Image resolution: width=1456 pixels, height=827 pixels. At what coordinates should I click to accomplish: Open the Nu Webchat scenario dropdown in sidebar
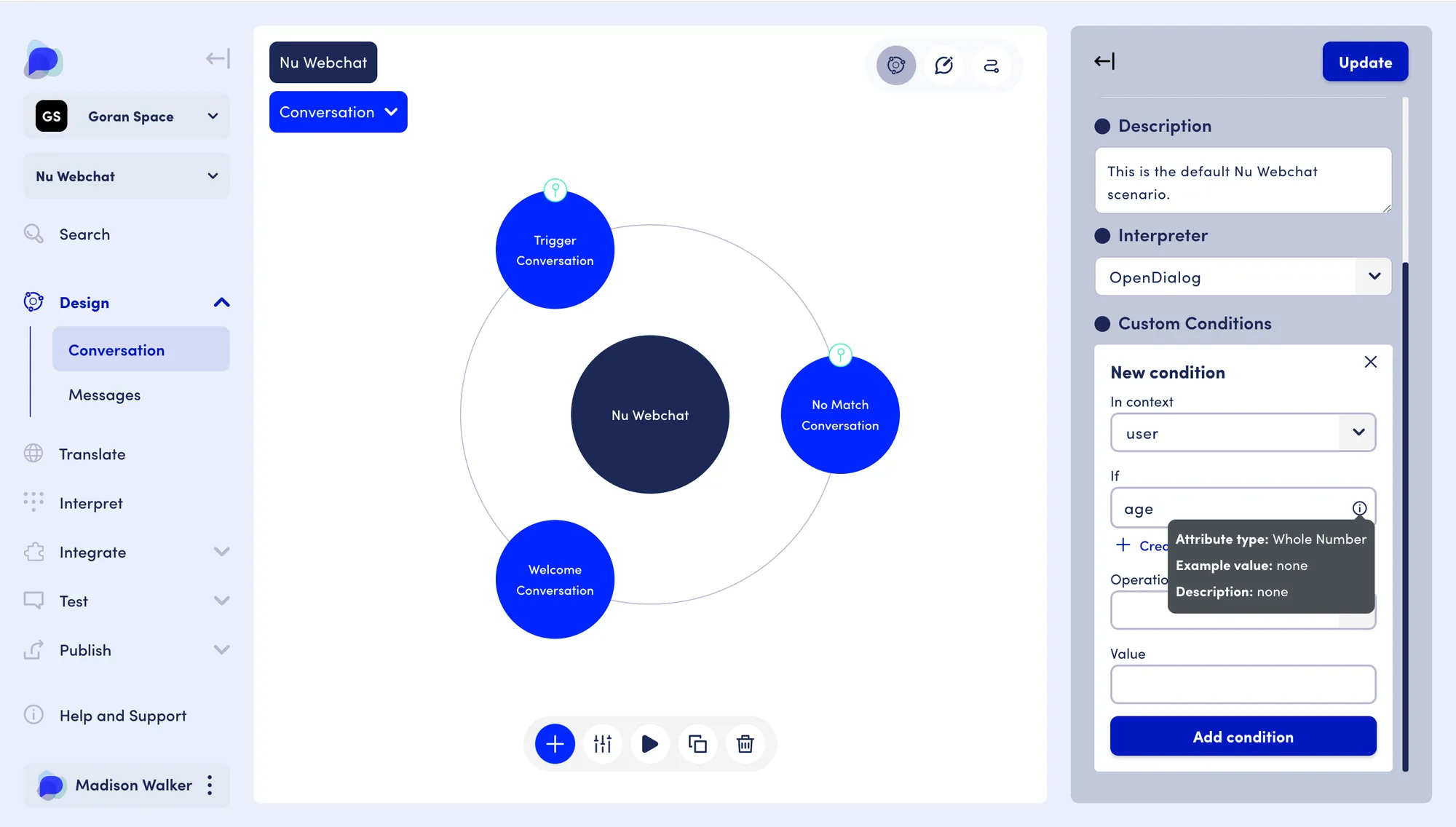coord(127,176)
